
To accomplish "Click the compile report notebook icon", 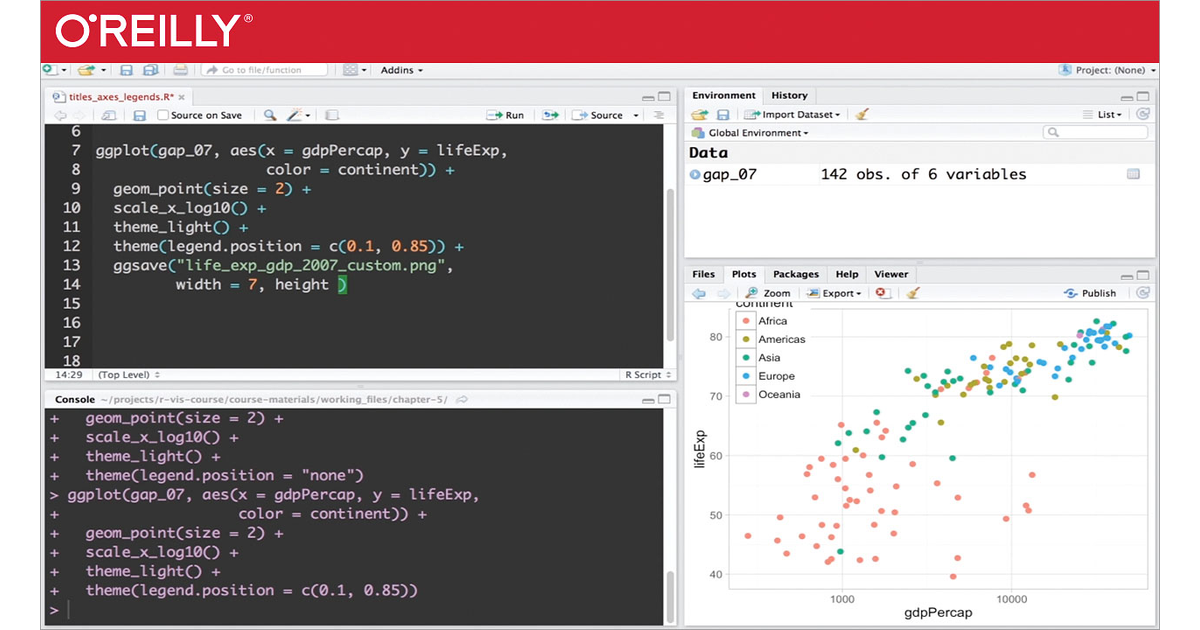I will (332, 115).
